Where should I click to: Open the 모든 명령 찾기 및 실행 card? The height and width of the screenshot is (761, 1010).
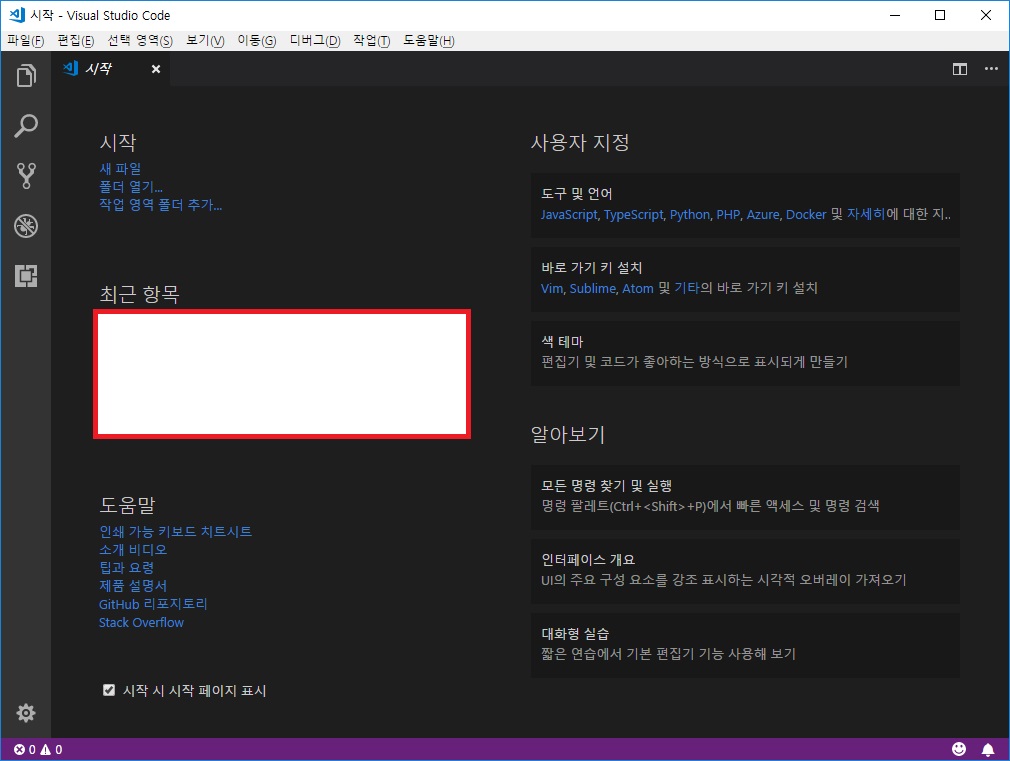745,497
